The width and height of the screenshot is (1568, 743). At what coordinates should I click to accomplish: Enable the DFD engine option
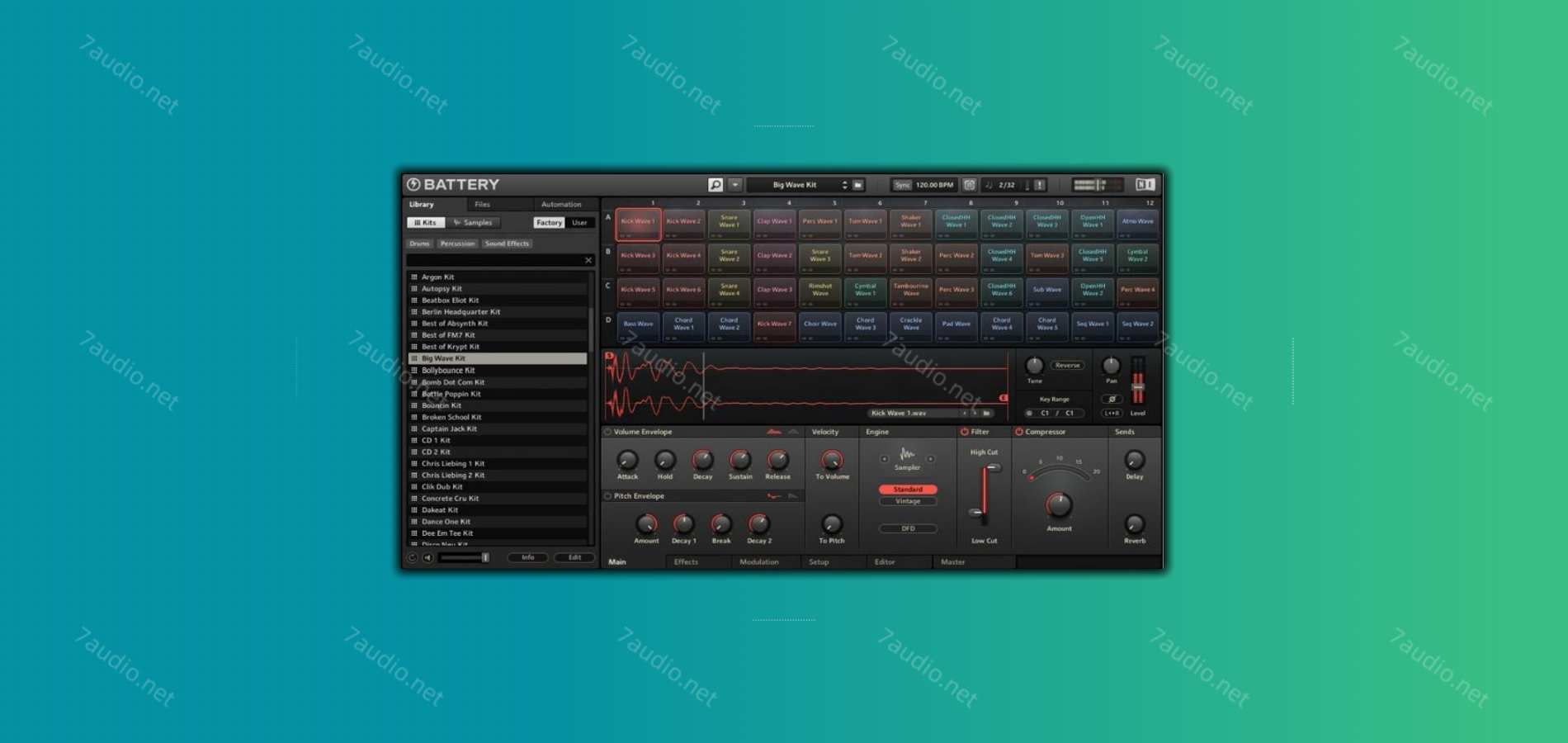click(x=908, y=528)
